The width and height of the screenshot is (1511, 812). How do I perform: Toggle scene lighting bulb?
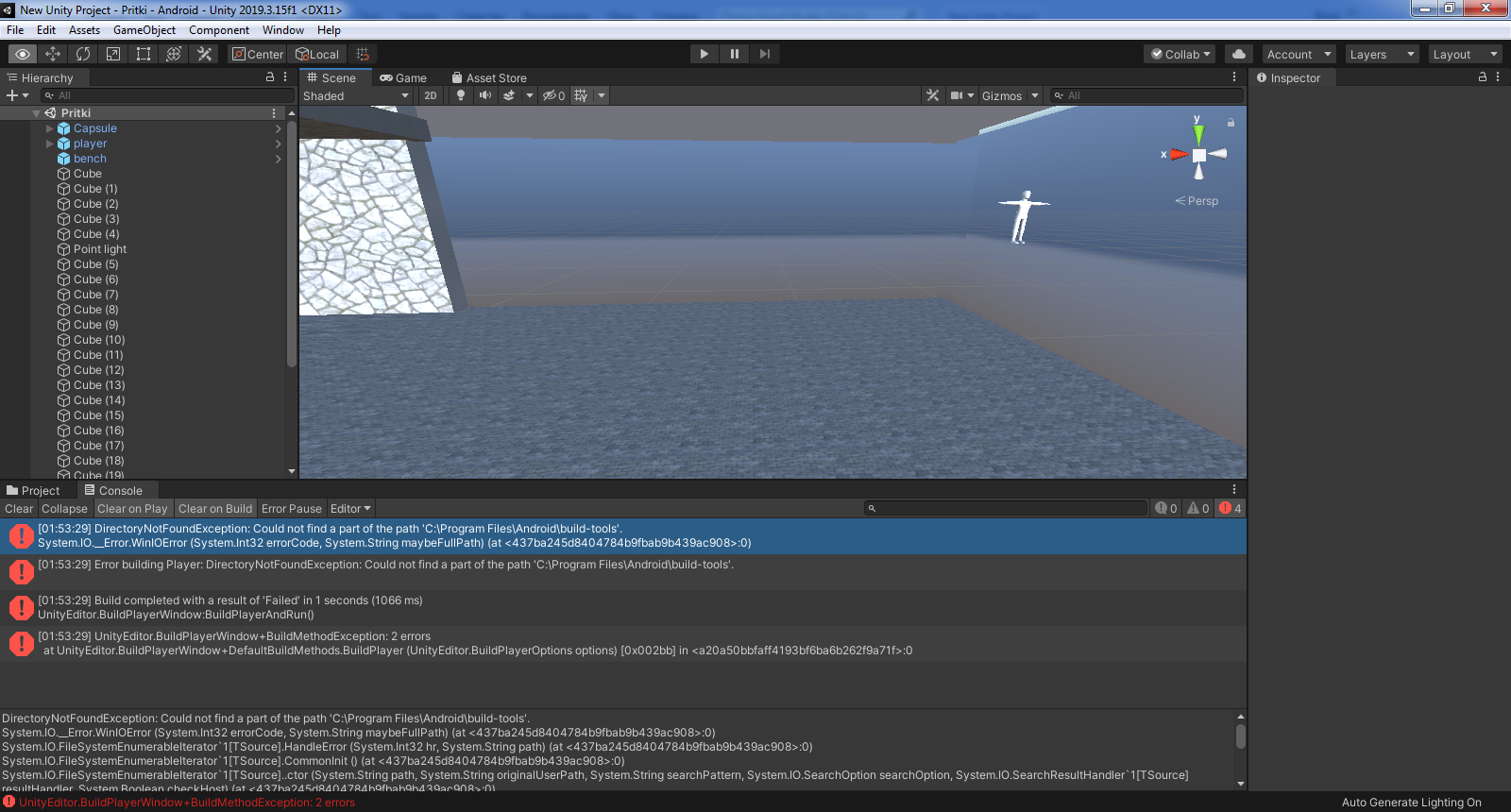pos(461,95)
